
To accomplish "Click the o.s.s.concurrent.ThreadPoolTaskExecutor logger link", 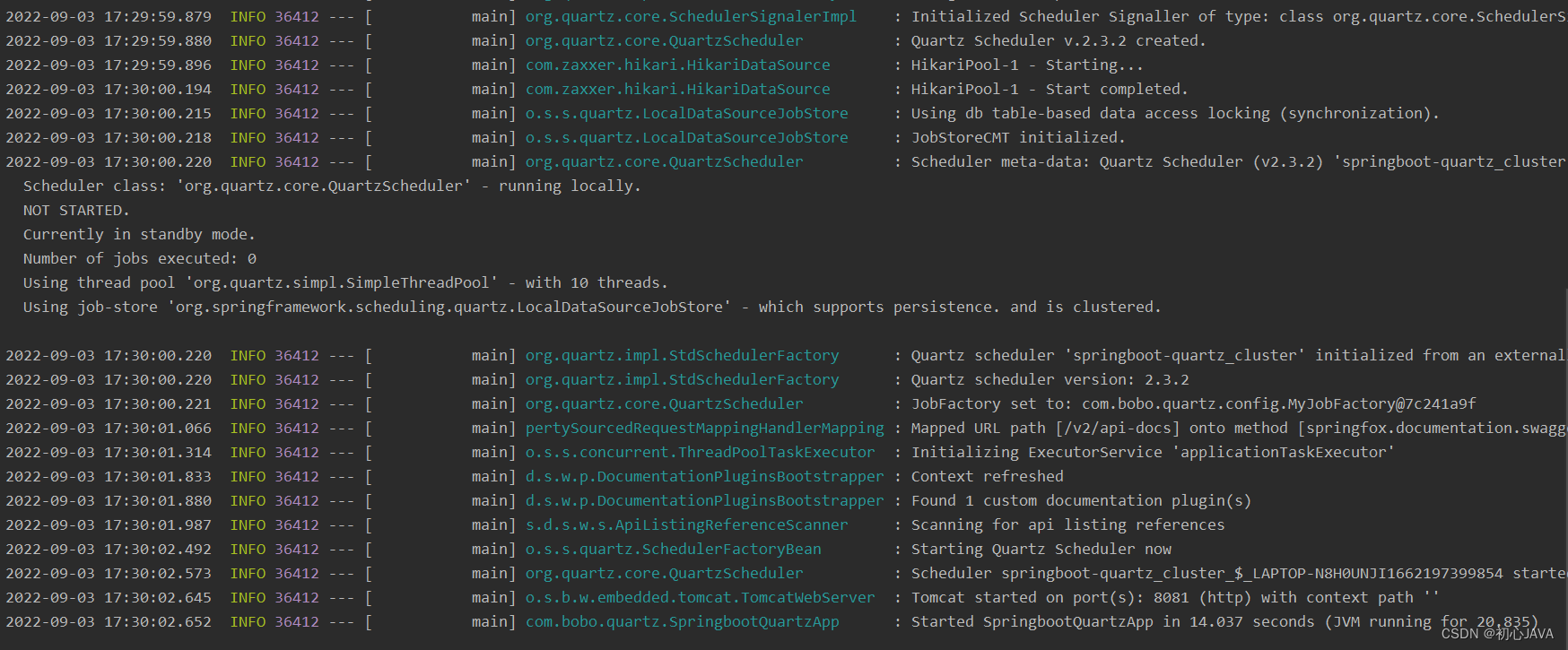I will 700,453.
